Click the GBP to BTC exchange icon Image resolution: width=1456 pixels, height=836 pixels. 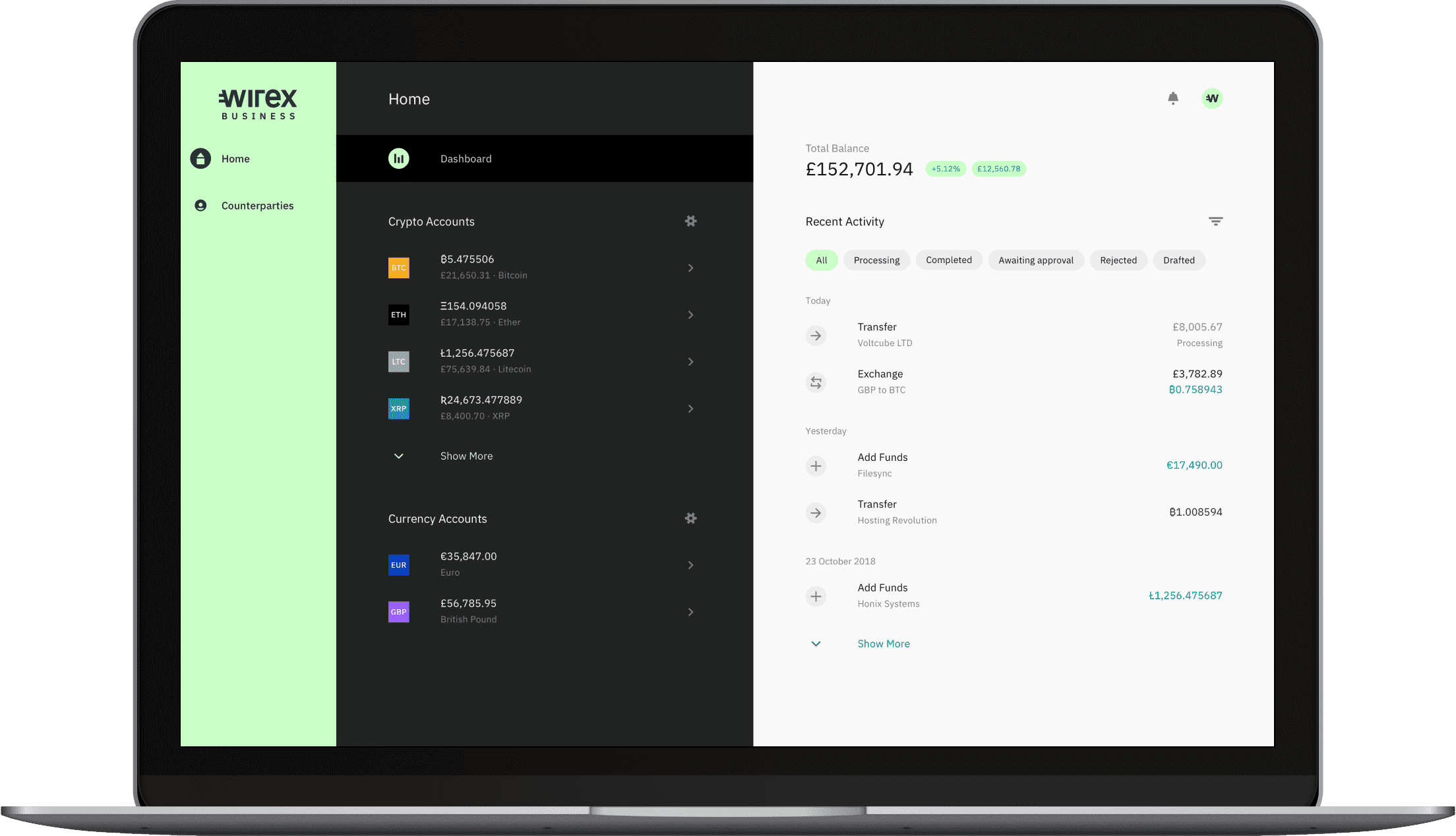(816, 382)
